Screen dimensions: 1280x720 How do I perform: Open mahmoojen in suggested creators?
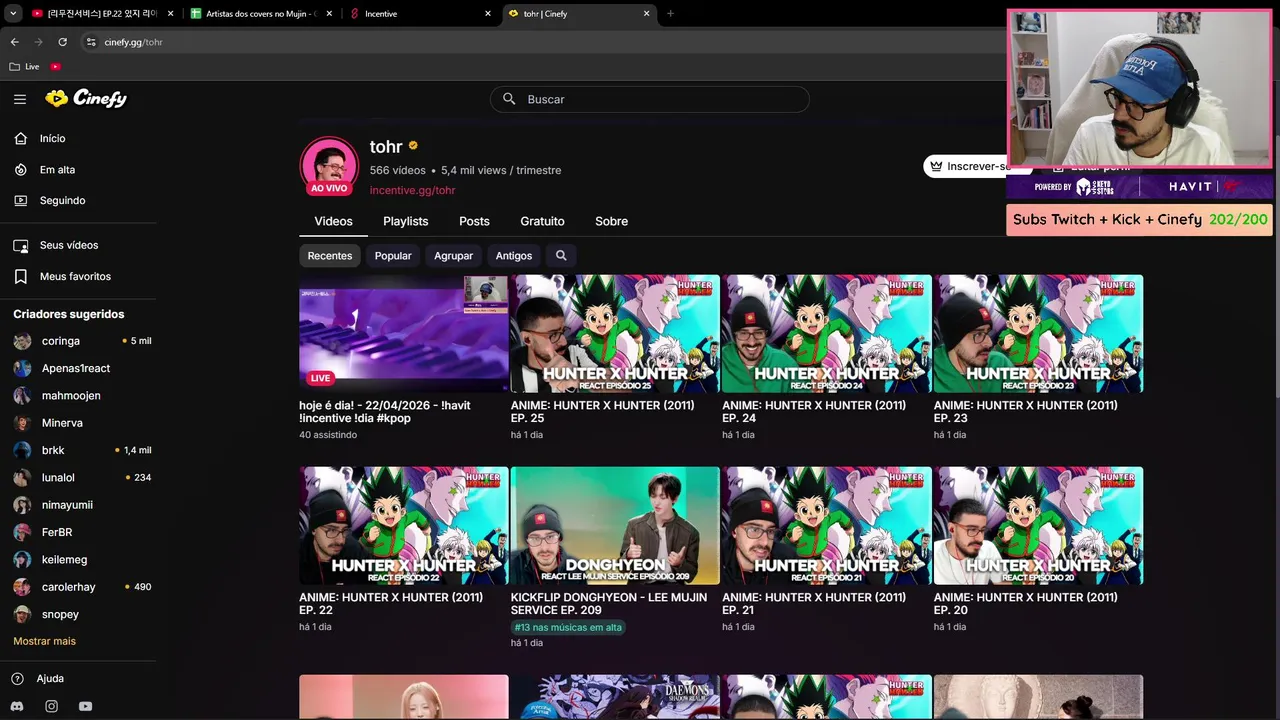(x=71, y=396)
